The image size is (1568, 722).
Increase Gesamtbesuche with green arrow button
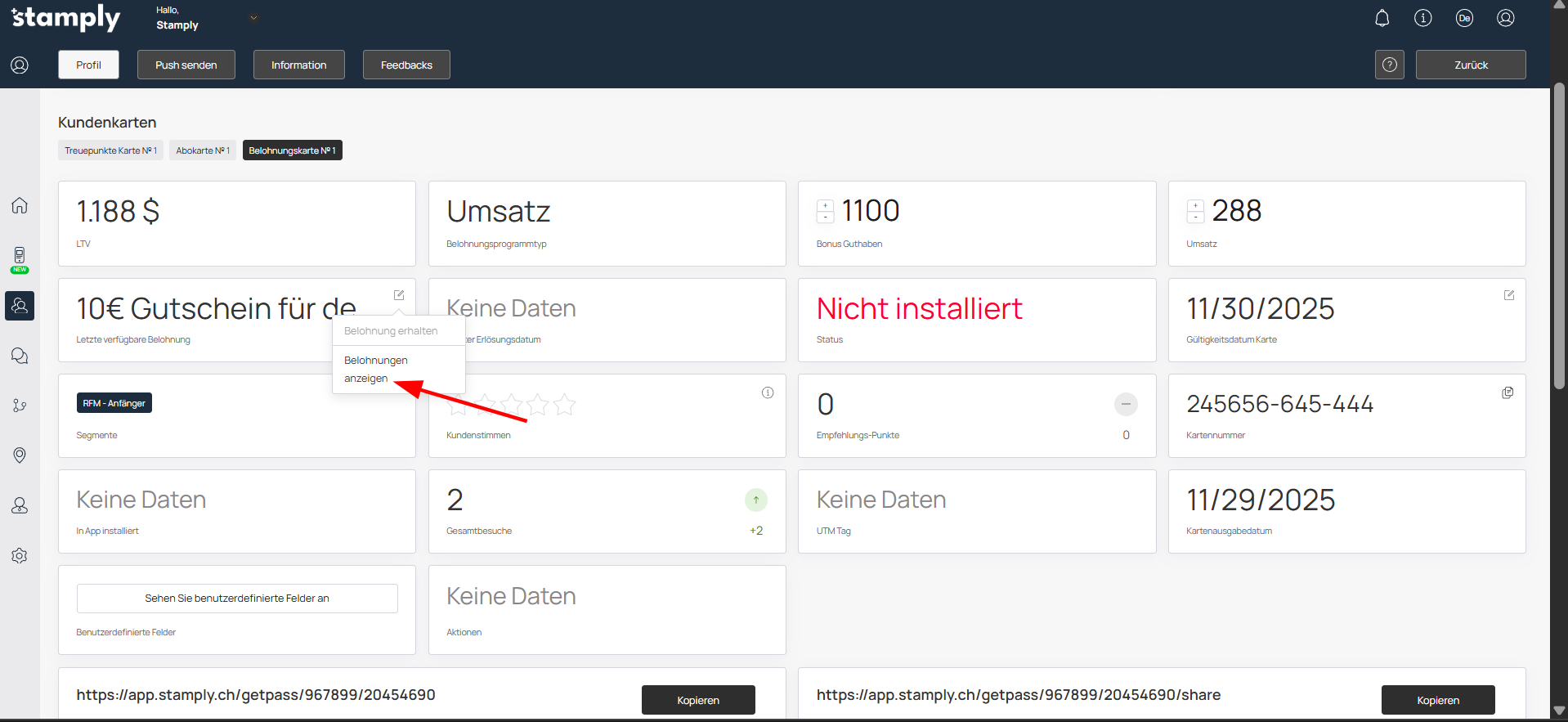pyautogui.click(x=755, y=500)
